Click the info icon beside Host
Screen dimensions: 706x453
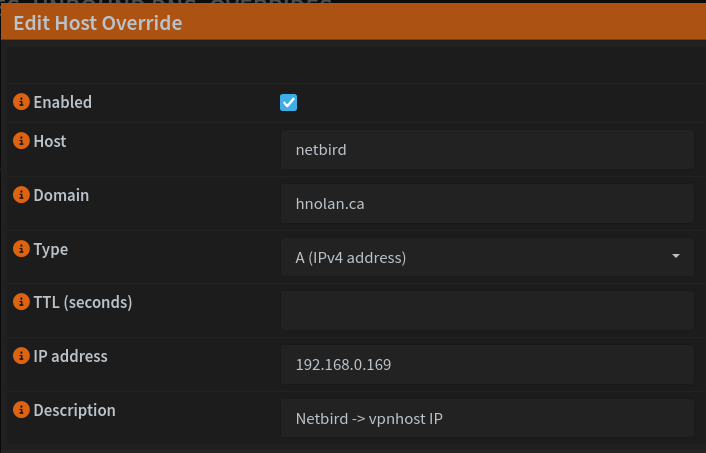(21, 142)
